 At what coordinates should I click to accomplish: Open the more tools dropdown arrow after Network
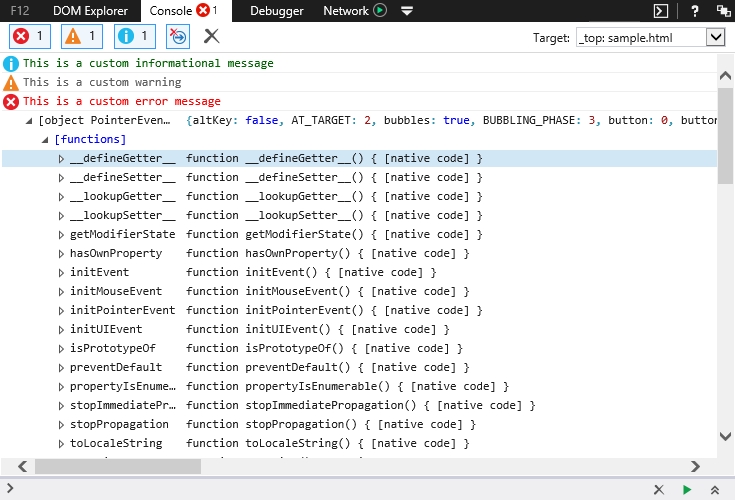(406, 11)
